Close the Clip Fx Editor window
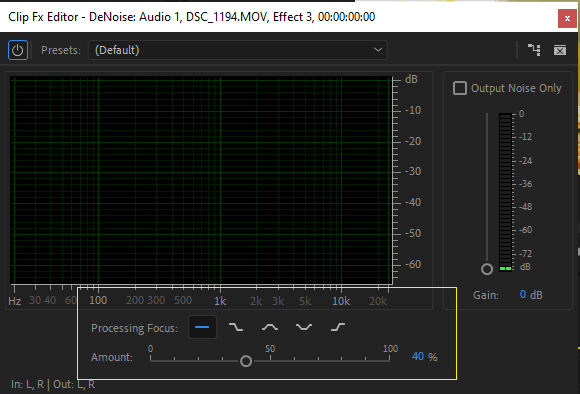This screenshot has height=394, width=580. click(567, 18)
